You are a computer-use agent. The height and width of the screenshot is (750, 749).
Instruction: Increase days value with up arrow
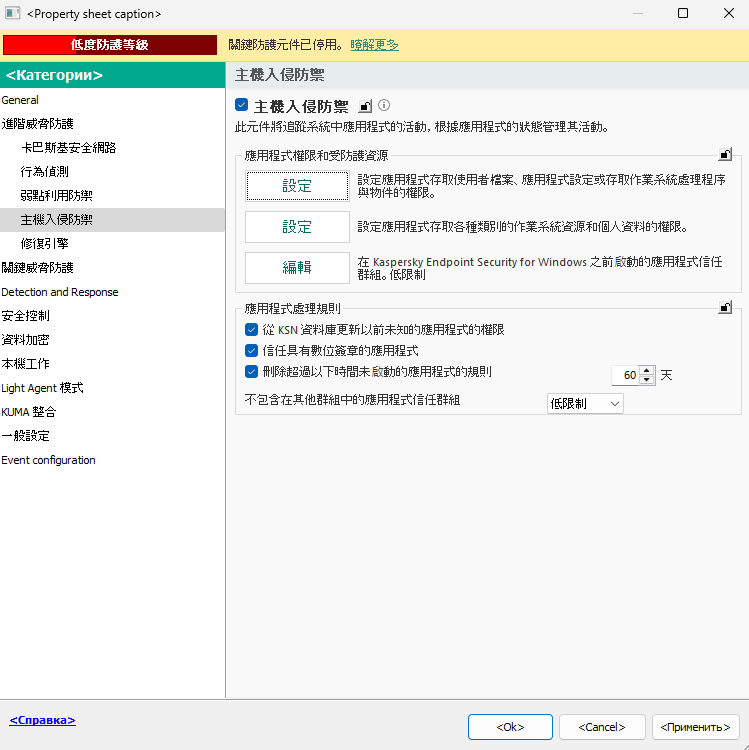click(x=647, y=370)
